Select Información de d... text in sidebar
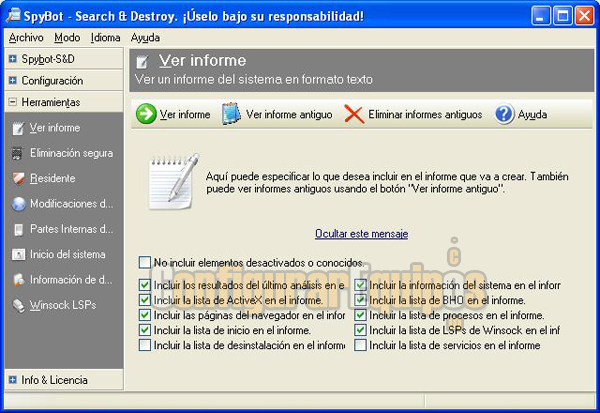600x413 pixels. click(x=71, y=280)
